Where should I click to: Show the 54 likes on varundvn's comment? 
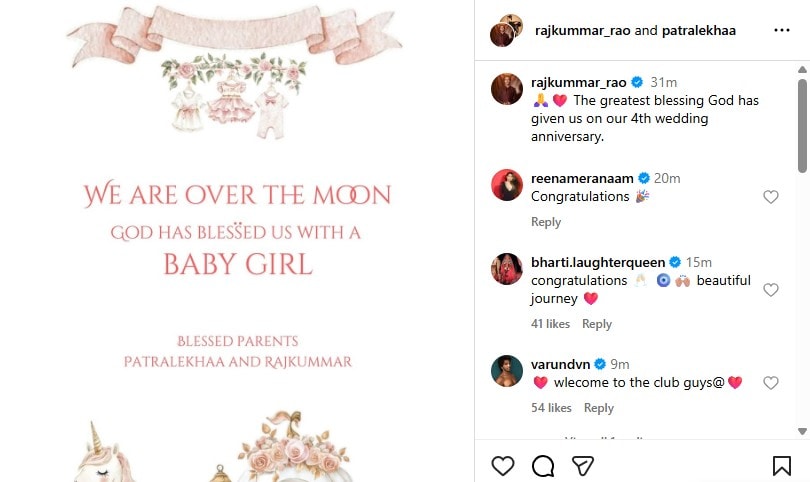551,408
